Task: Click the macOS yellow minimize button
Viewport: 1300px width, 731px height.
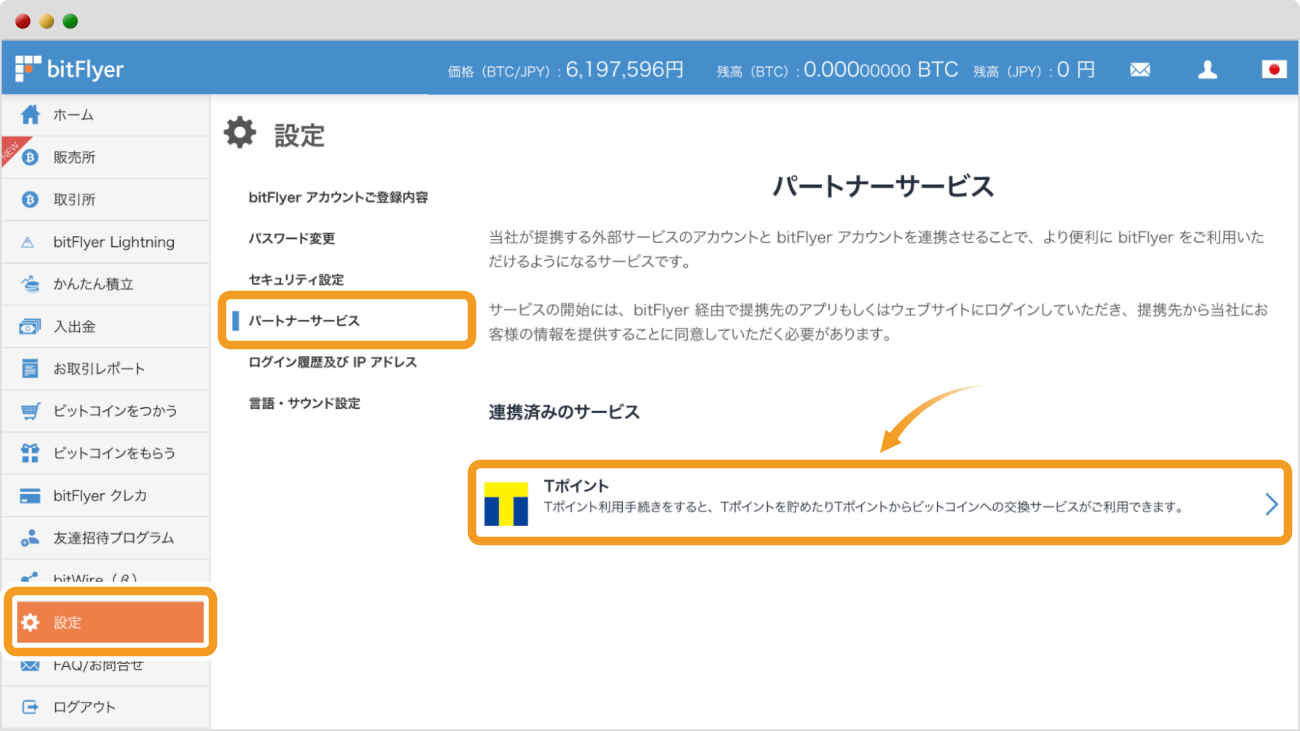Action: pyautogui.click(x=46, y=21)
